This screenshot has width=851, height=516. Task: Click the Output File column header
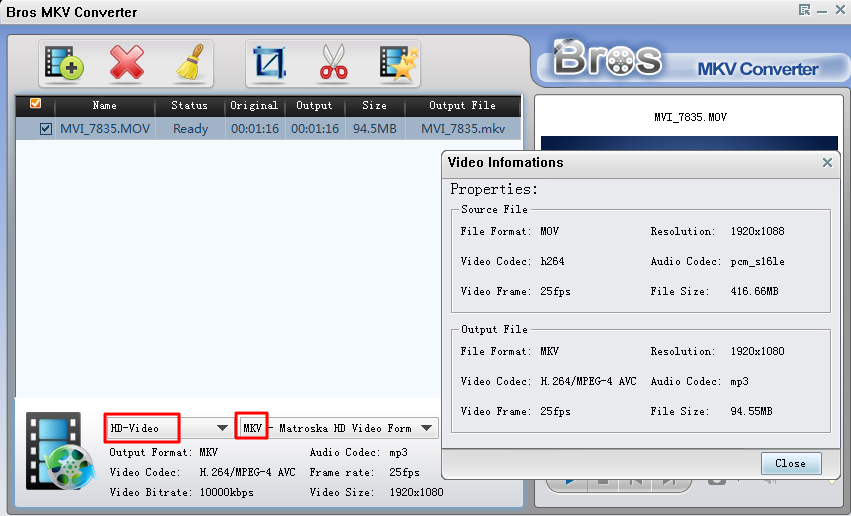pos(462,105)
